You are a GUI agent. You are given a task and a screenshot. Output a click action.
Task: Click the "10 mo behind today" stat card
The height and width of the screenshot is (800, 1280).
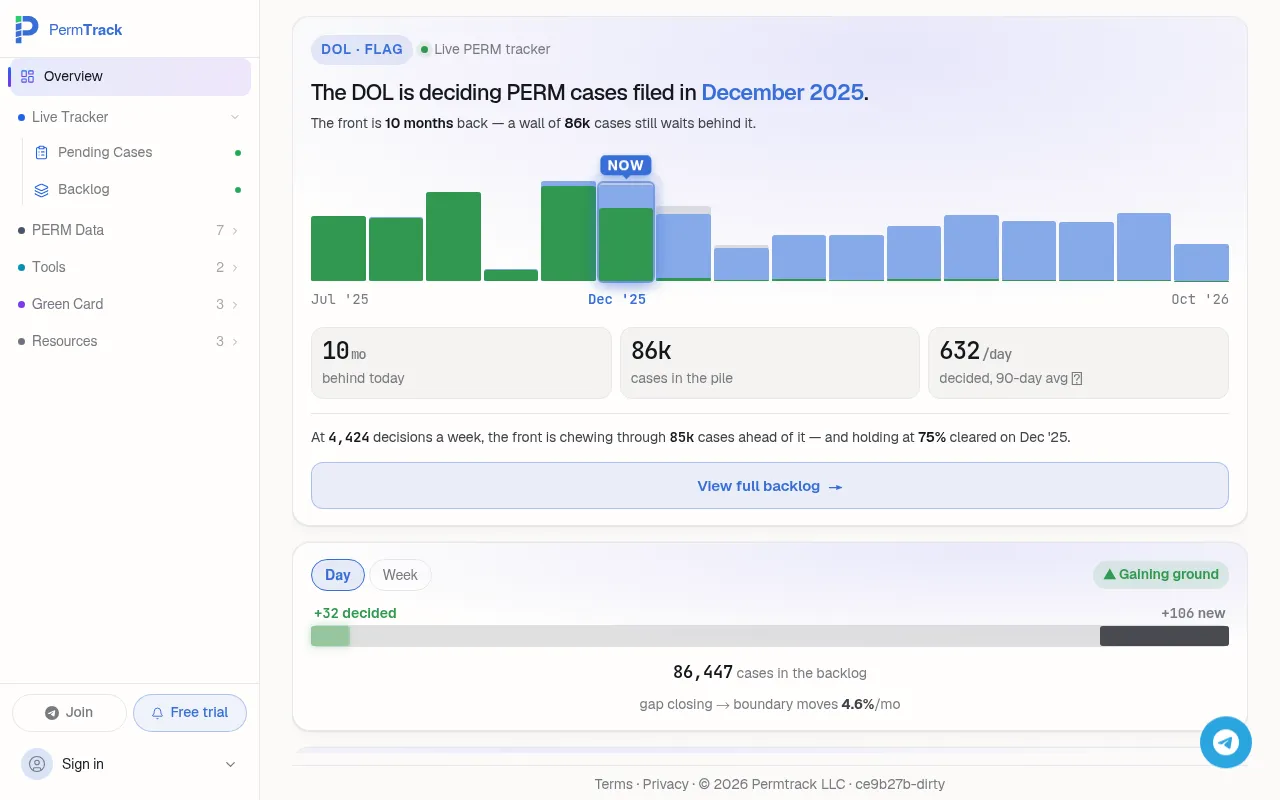pos(461,363)
